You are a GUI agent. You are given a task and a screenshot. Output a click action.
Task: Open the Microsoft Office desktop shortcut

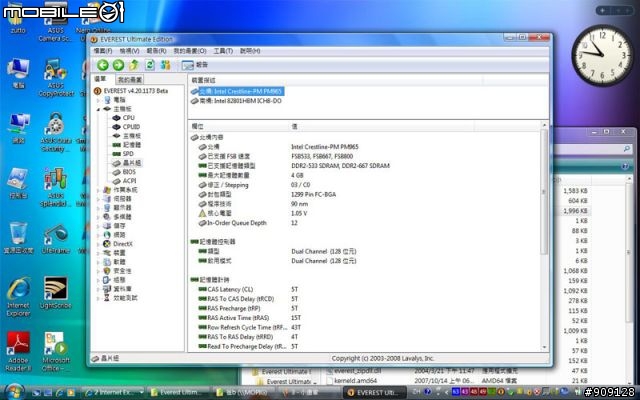coord(56,351)
